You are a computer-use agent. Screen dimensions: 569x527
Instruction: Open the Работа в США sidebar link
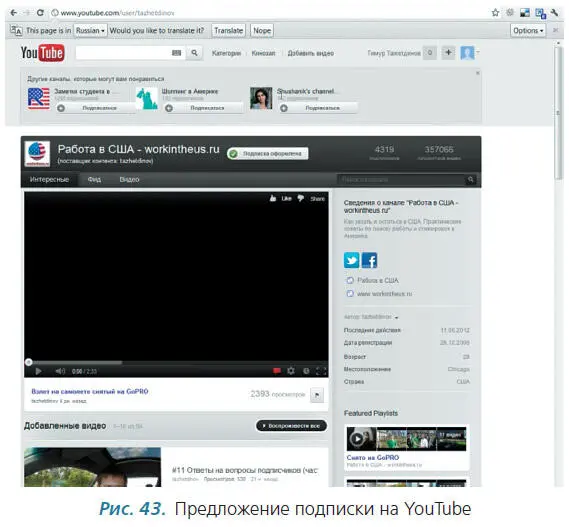click(x=377, y=281)
